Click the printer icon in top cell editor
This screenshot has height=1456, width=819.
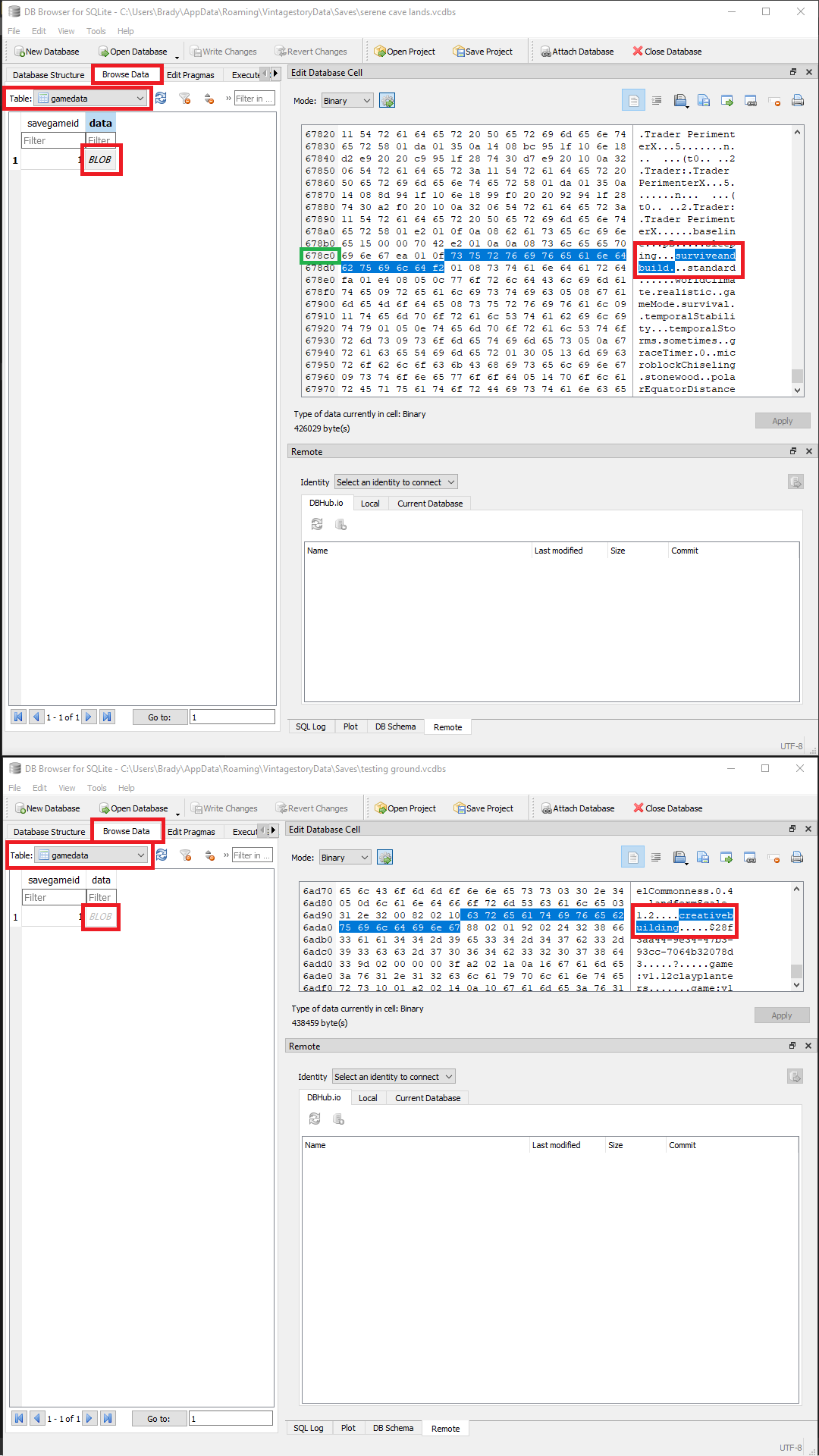tap(797, 100)
